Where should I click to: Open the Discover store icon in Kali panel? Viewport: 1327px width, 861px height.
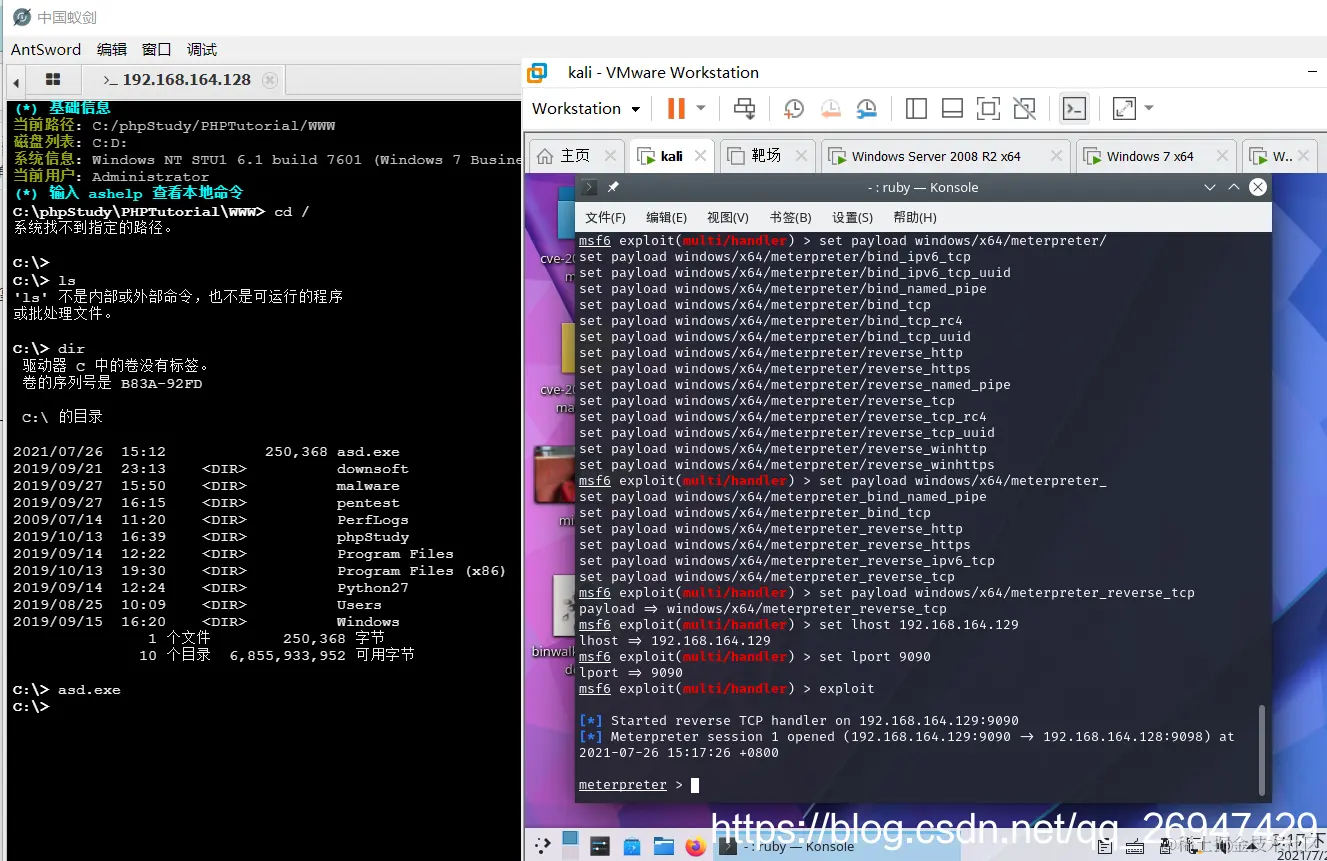pos(632,846)
